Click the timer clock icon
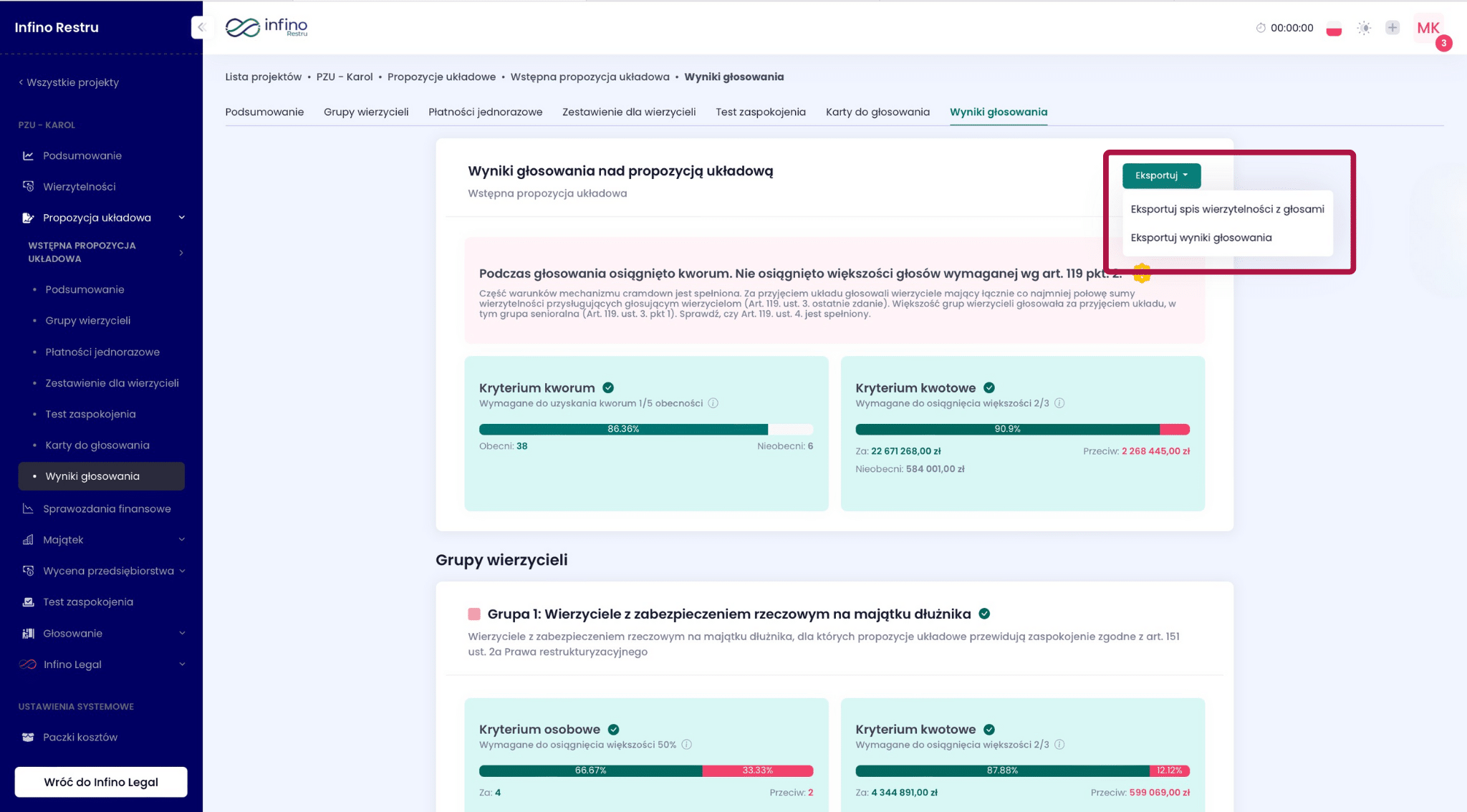The image size is (1467, 812). pos(1261,28)
